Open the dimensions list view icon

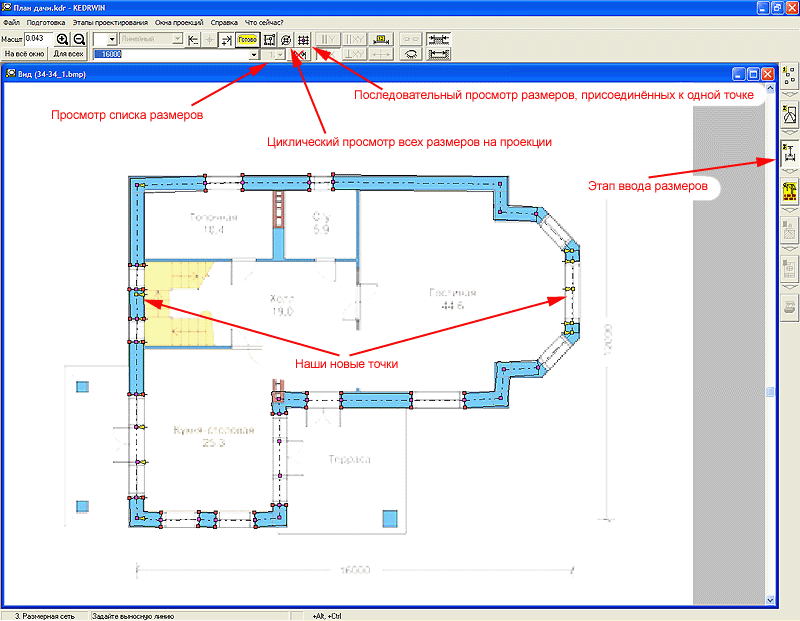click(x=269, y=39)
